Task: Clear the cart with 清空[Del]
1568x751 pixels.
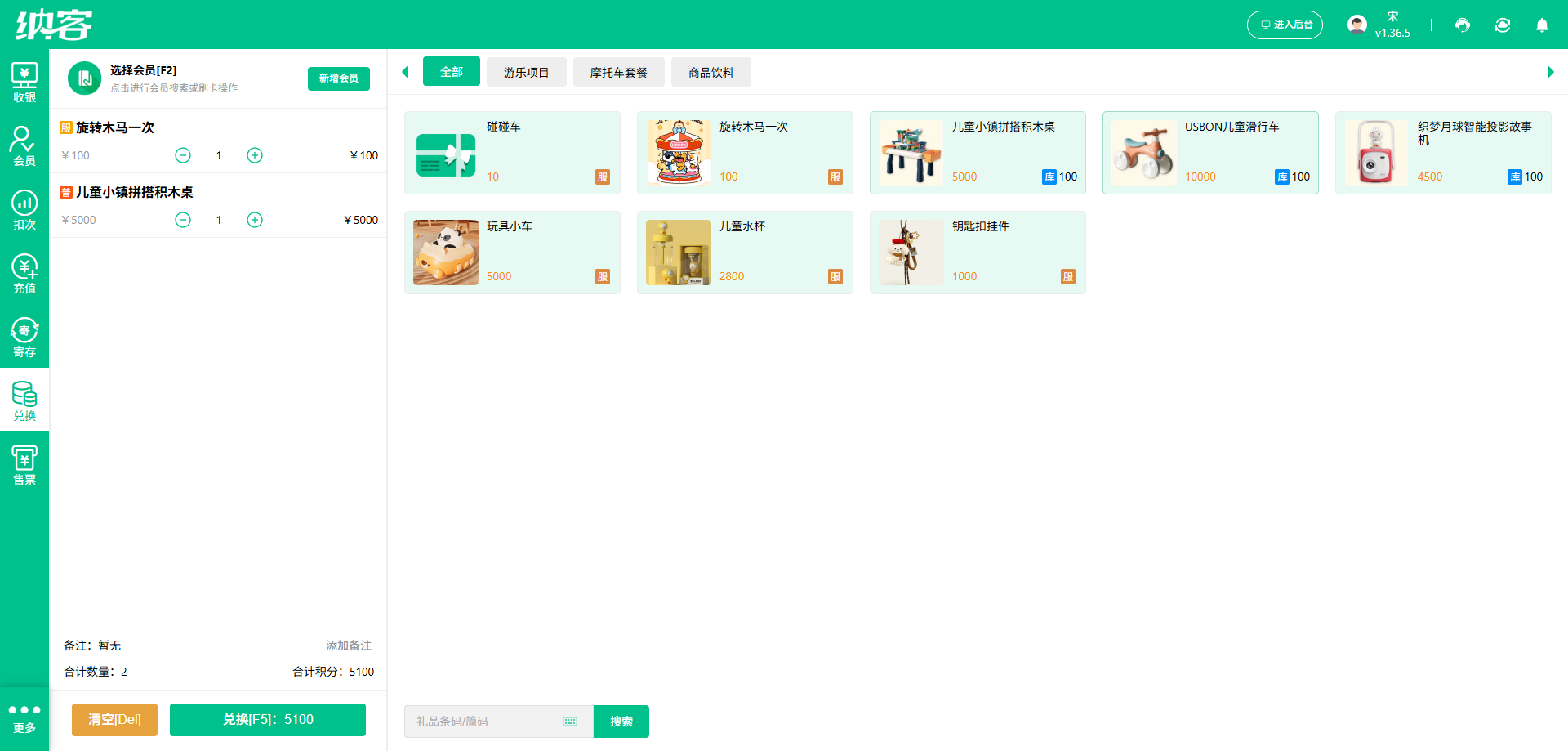Action: pos(114,720)
